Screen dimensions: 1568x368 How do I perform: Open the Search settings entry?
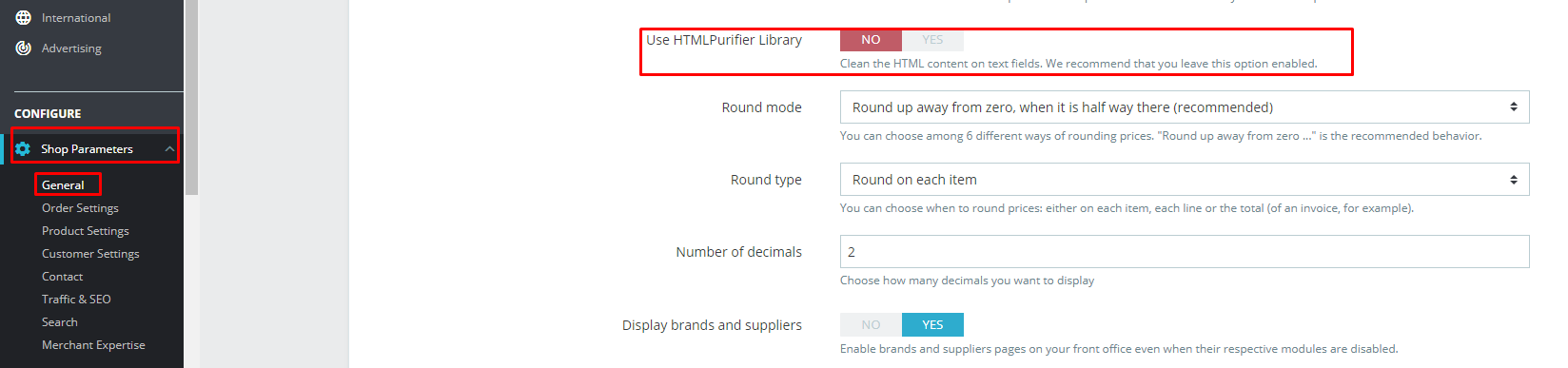[x=60, y=322]
